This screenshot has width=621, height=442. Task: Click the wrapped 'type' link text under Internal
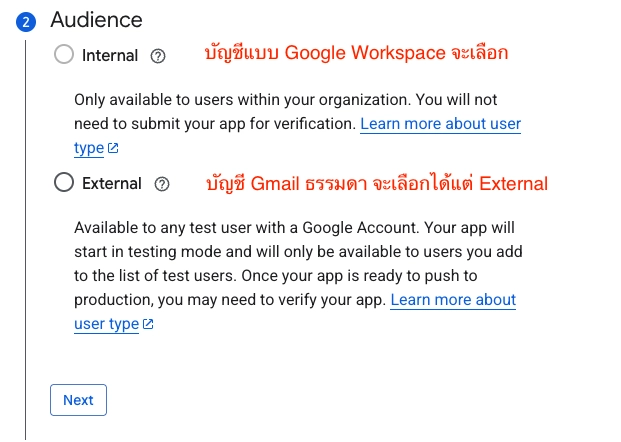pos(89,148)
